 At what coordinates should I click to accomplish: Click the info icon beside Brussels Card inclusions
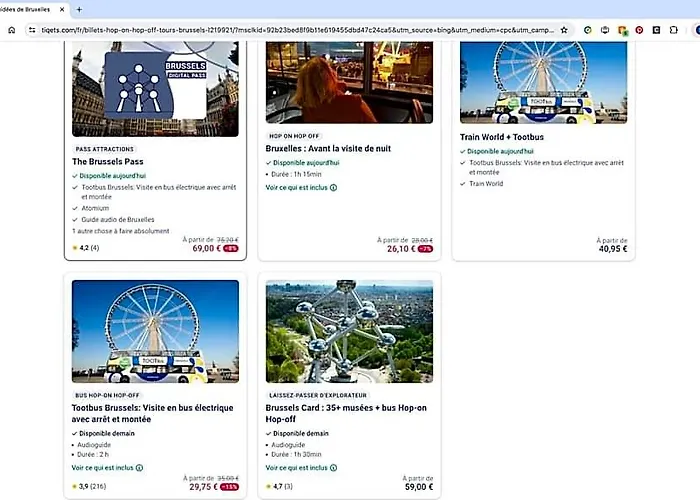[333, 468]
